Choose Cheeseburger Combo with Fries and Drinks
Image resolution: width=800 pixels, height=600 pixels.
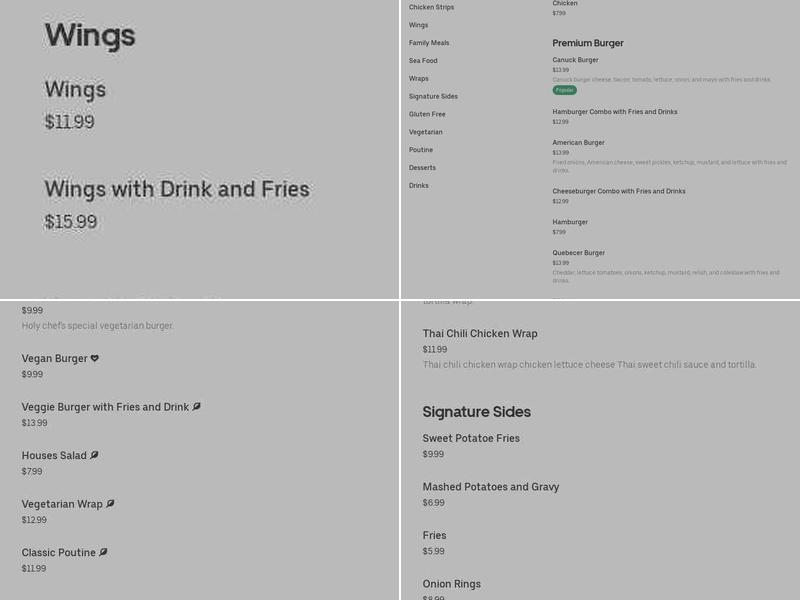[x=619, y=191]
